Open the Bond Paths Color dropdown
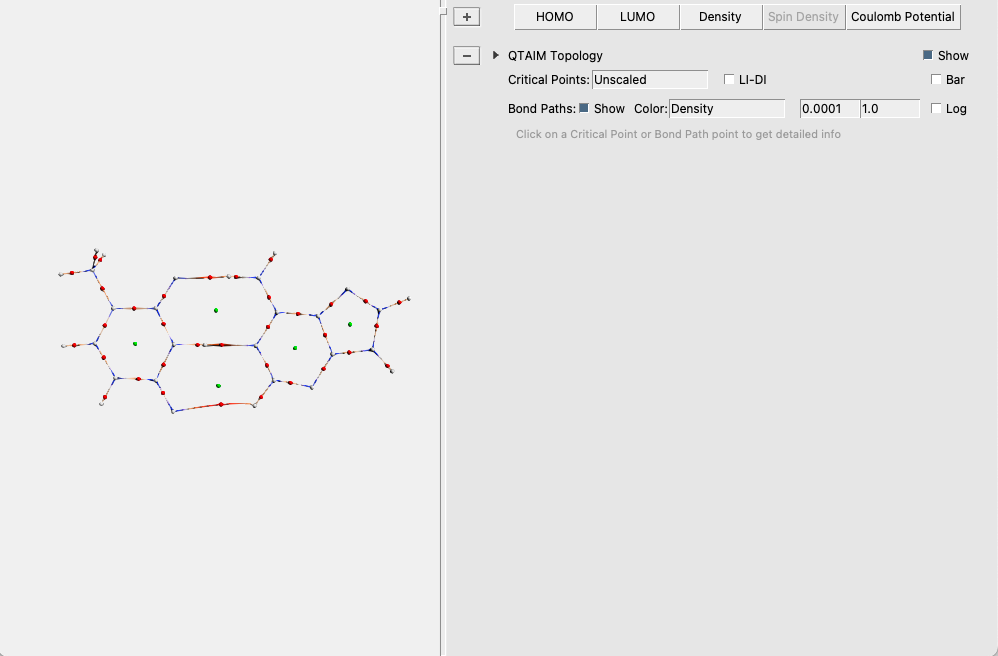The height and width of the screenshot is (656, 998). click(x=728, y=108)
